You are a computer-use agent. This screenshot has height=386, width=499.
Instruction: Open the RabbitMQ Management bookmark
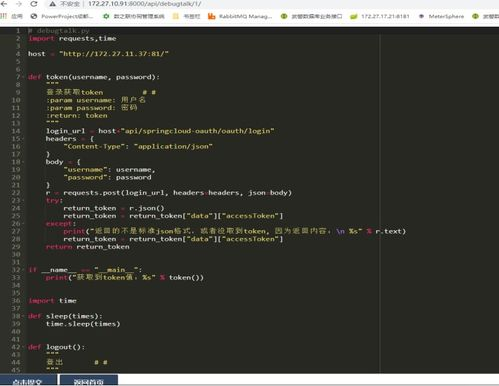[x=240, y=16]
